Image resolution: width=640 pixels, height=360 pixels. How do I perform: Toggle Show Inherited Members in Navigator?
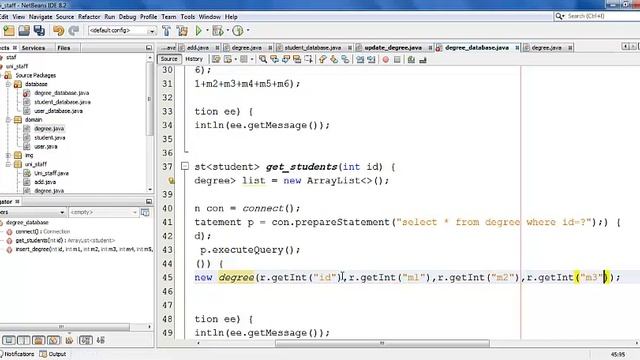tap(9, 340)
